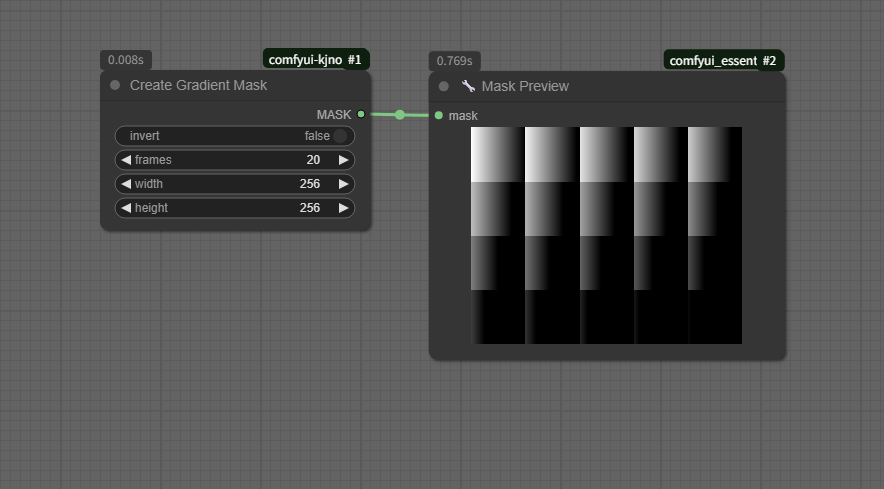
Task: Decrease the width value with left arrow
Action: click(126, 184)
